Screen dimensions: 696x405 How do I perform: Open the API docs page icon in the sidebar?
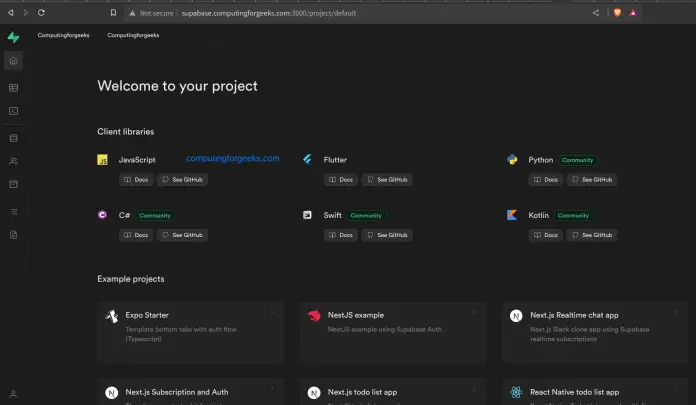point(13,235)
